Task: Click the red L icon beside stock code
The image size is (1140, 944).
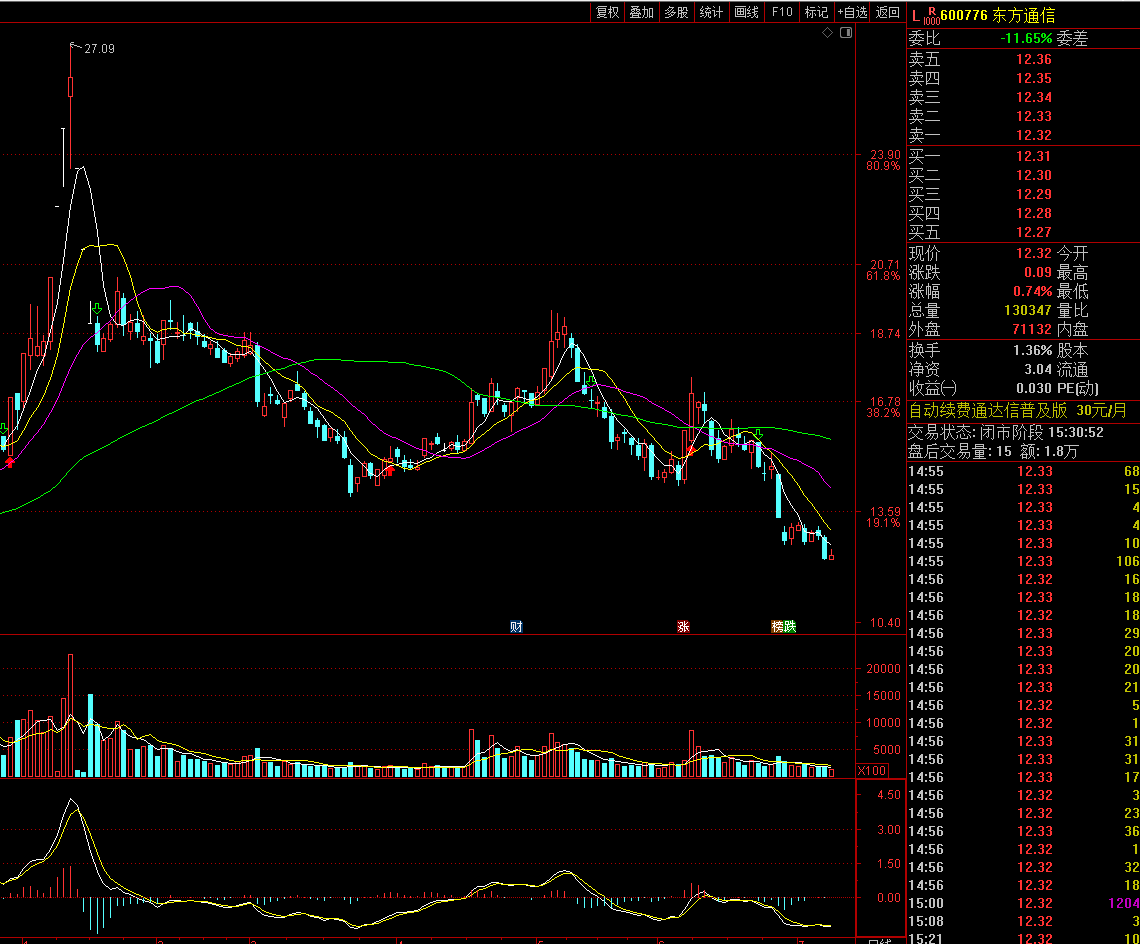Action: (x=915, y=15)
